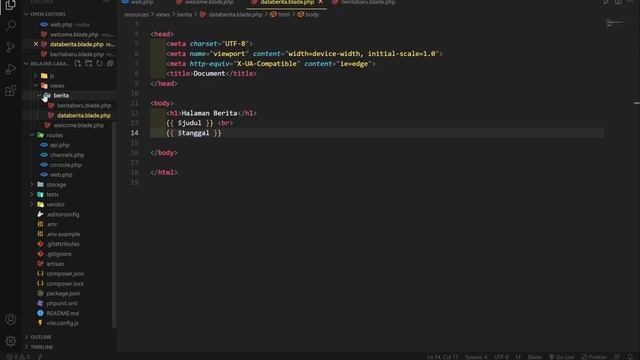Click the code minimap in the editor
Image resolution: width=640 pixels, height=360 pixels.
click(614, 23)
